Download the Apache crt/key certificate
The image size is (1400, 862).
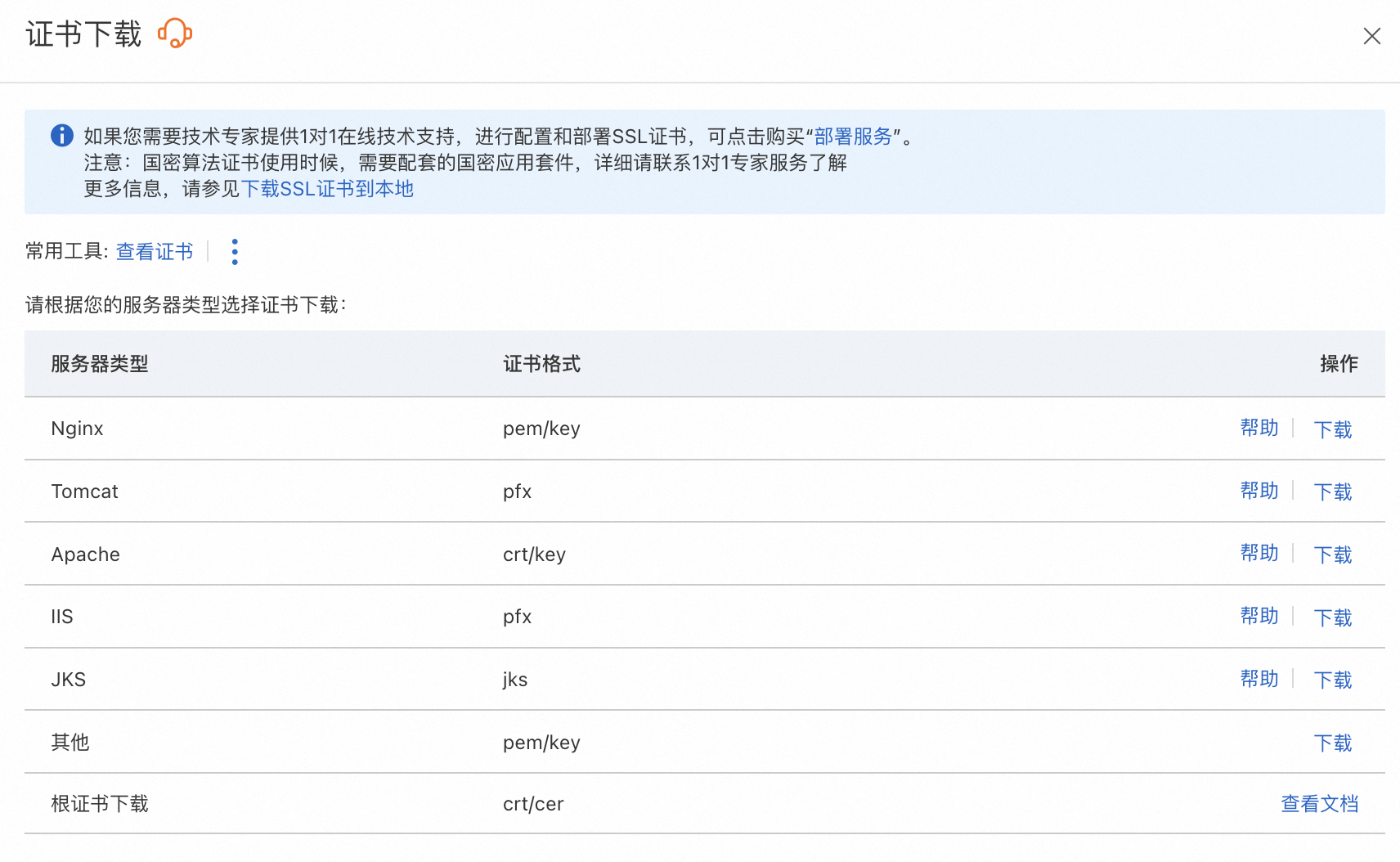click(x=1333, y=554)
